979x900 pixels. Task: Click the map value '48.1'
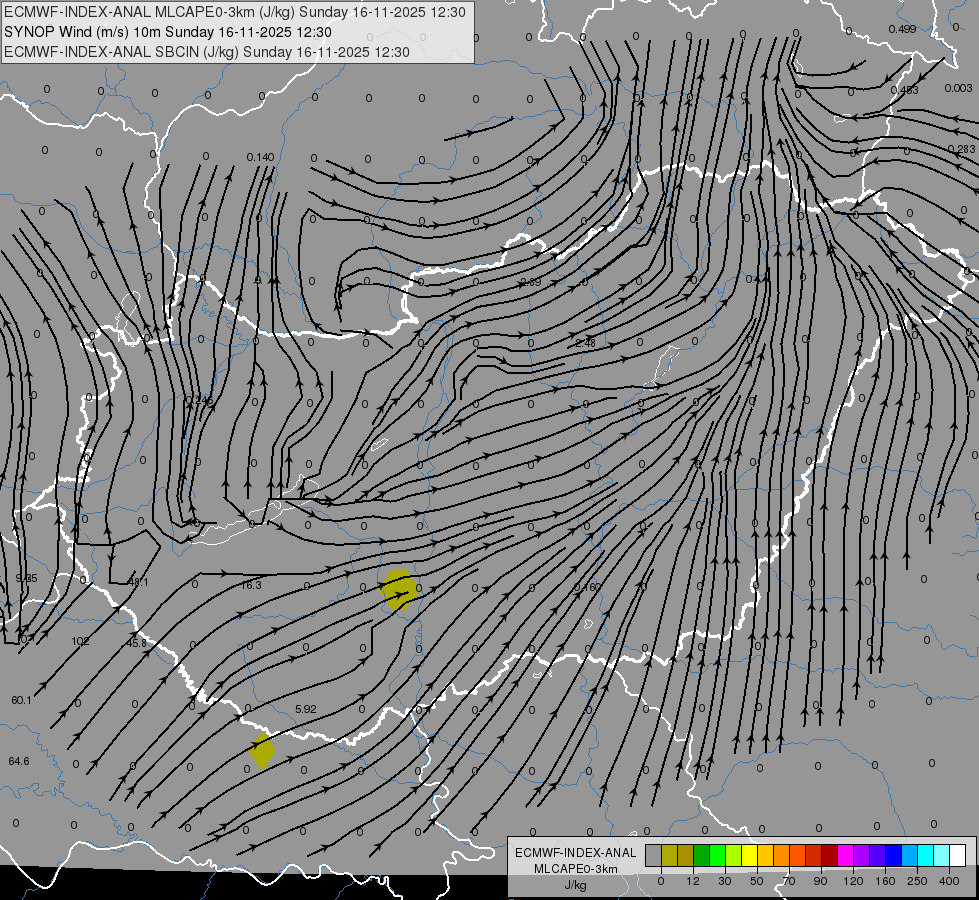click(138, 582)
